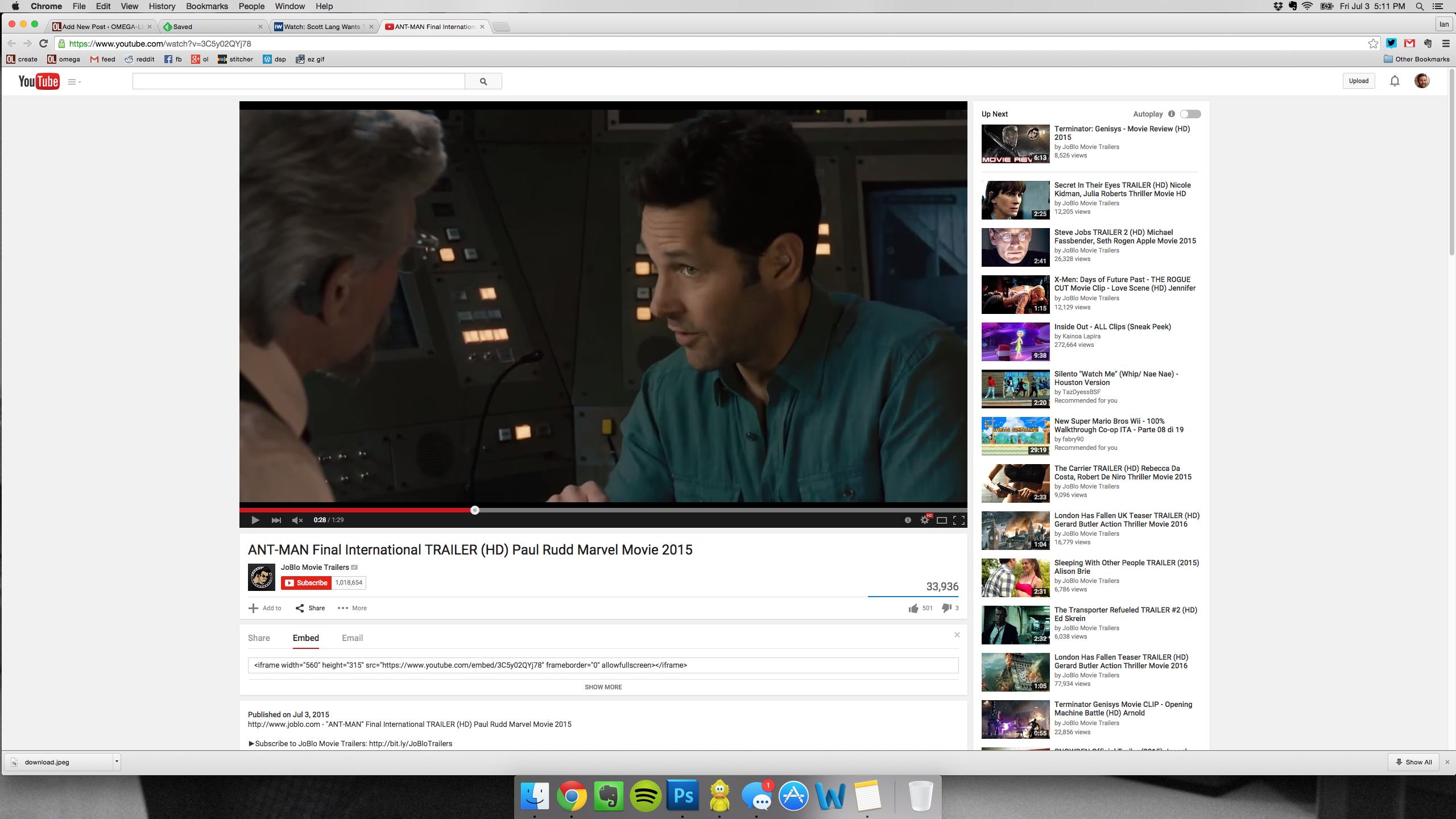Image resolution: width=1456 pixels, height=819 pixels.
Task: Open the Autoplay info icon
Action: [1172, 114]
